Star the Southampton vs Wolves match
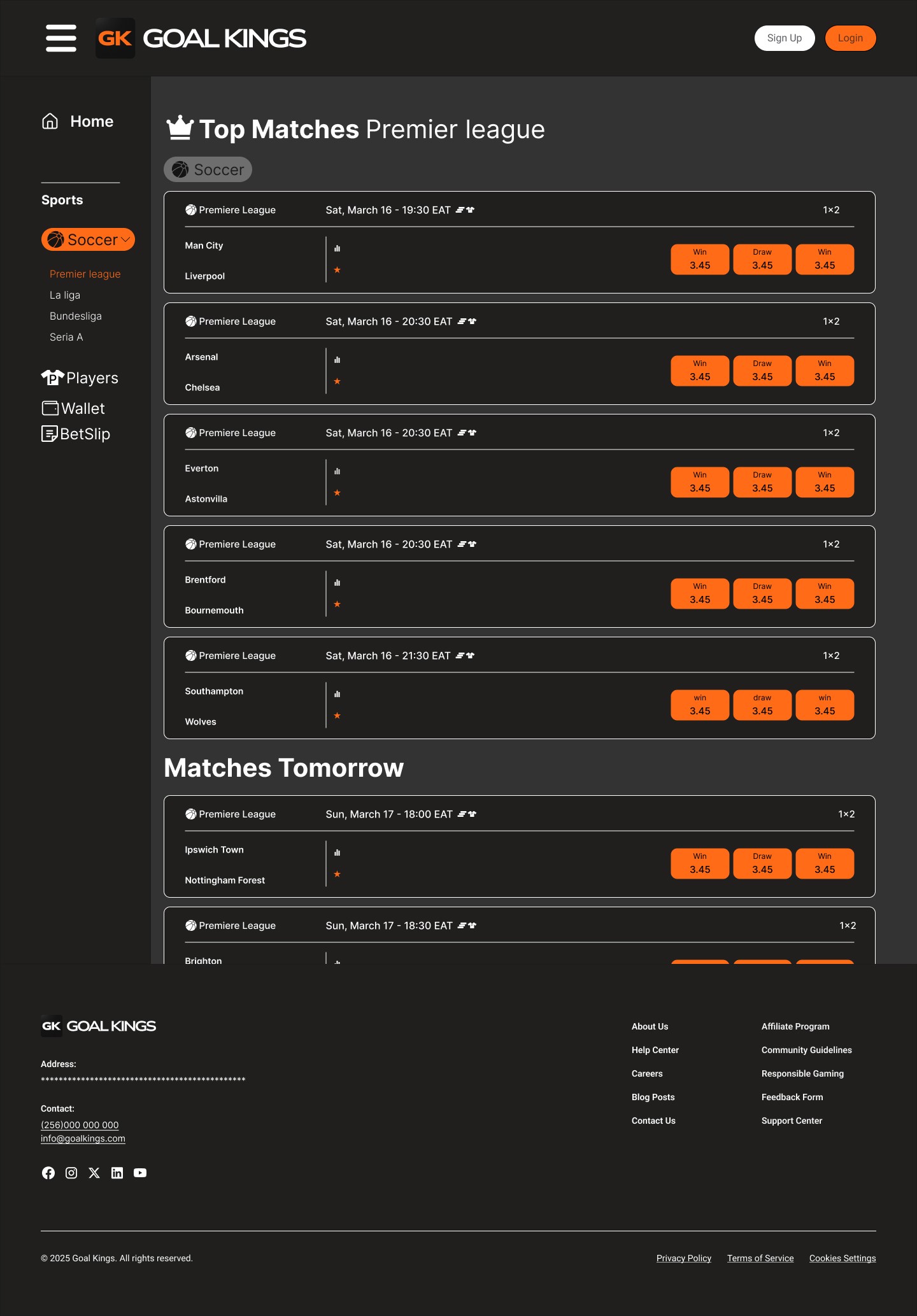 [x=338, y=716]
